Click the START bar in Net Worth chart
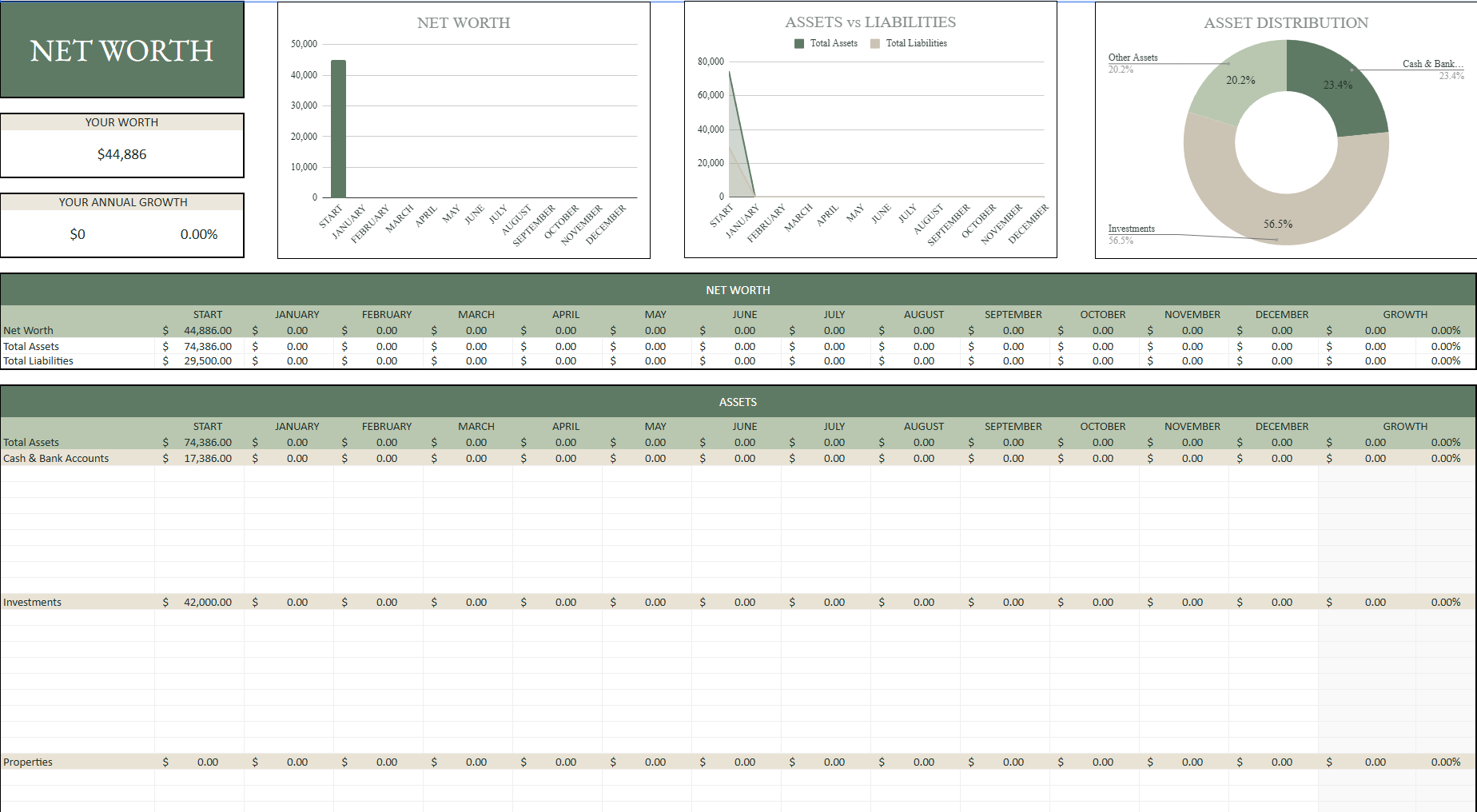 point(338,129)
